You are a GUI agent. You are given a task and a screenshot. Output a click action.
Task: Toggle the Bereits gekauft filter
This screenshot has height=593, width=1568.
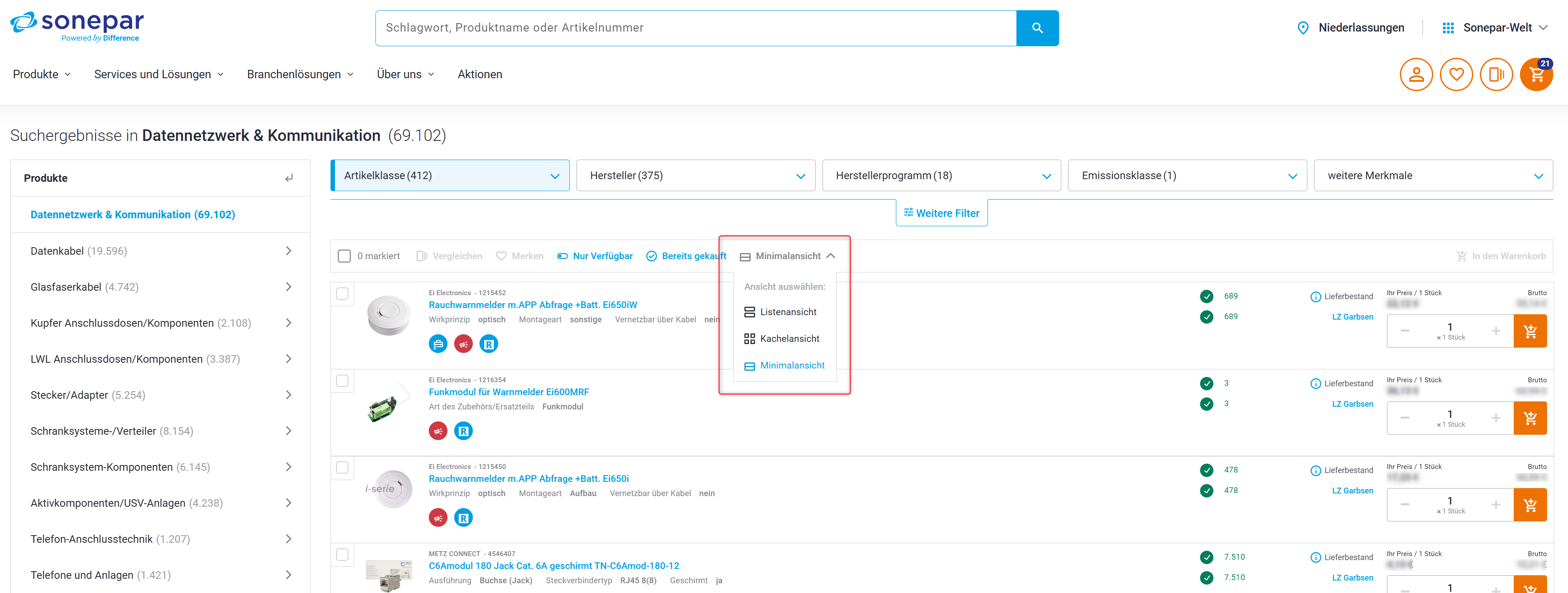[686, 256]
